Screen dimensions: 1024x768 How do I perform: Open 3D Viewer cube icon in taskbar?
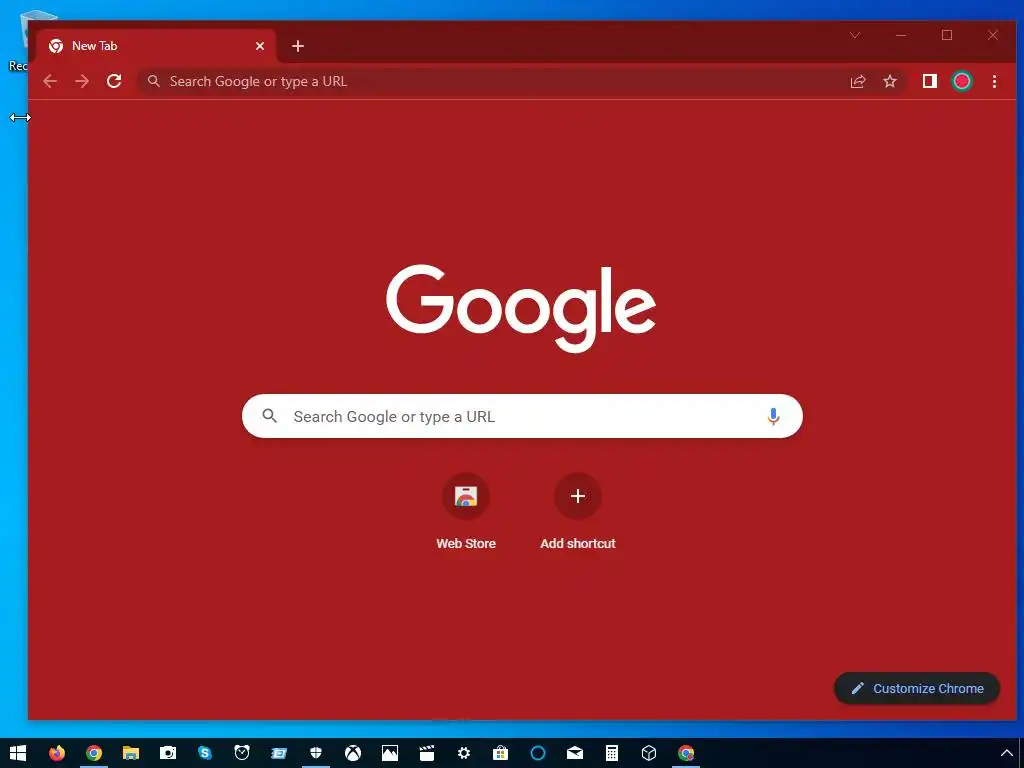648,753
